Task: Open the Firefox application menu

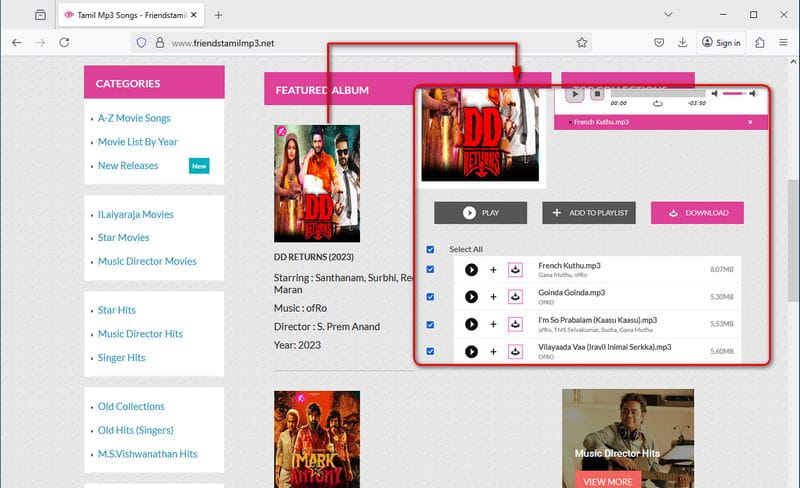Action: pos(783,43)
